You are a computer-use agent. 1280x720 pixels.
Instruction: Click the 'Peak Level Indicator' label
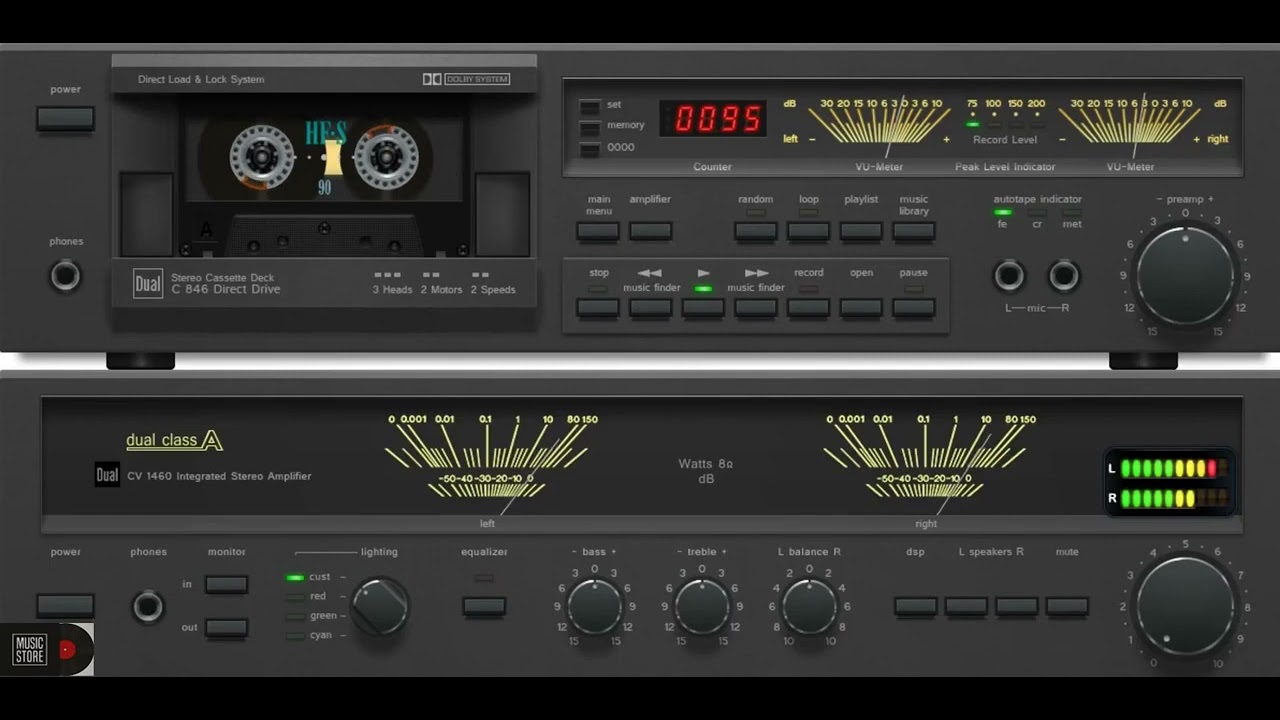pyautogui.click(x=1005, y=167)
